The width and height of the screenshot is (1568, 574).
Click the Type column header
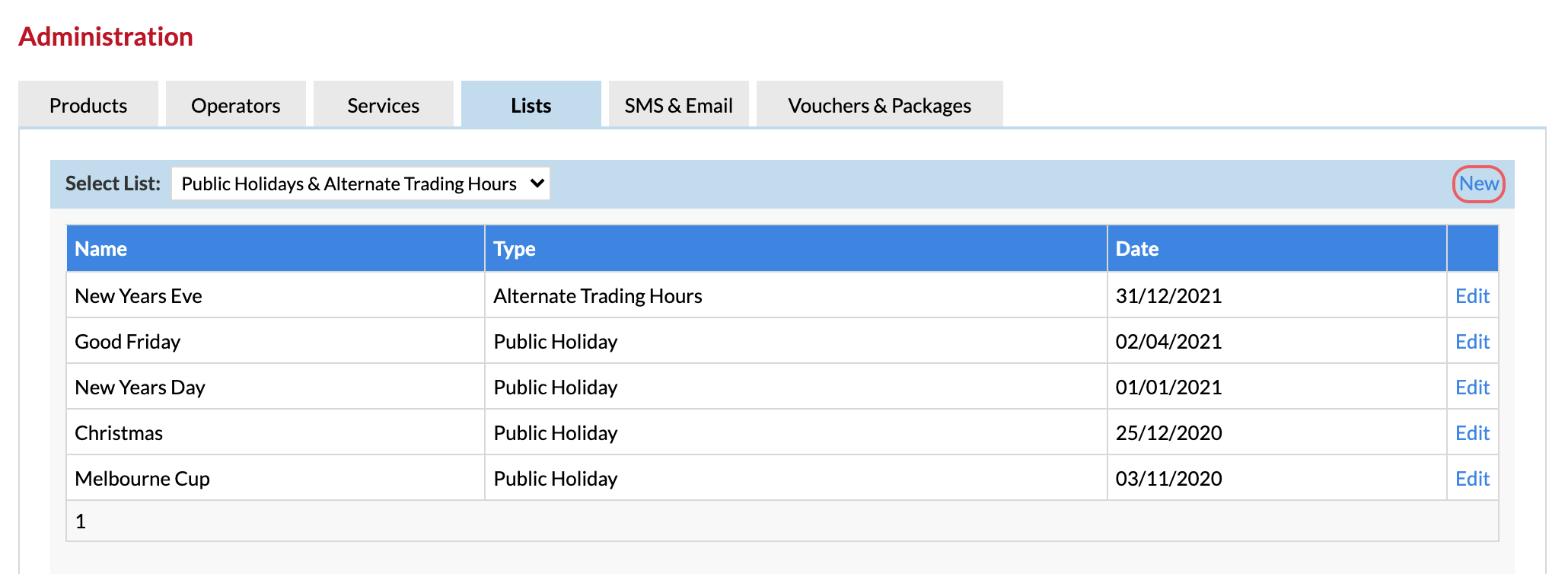[515, 249]
